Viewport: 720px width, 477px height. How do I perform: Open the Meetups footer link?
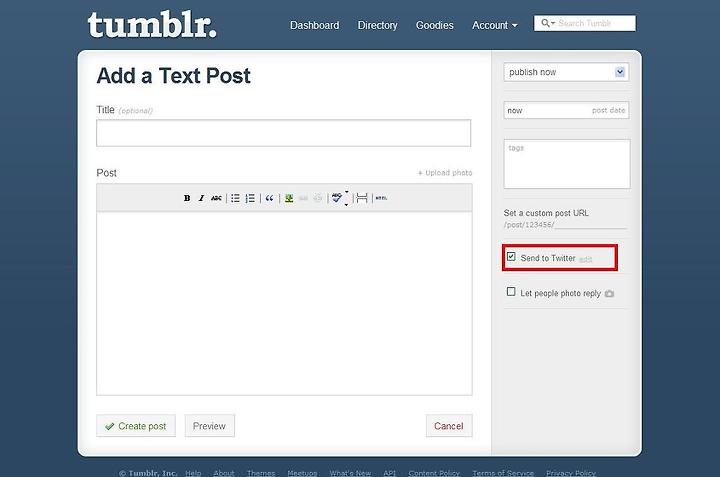pos(302,472)
